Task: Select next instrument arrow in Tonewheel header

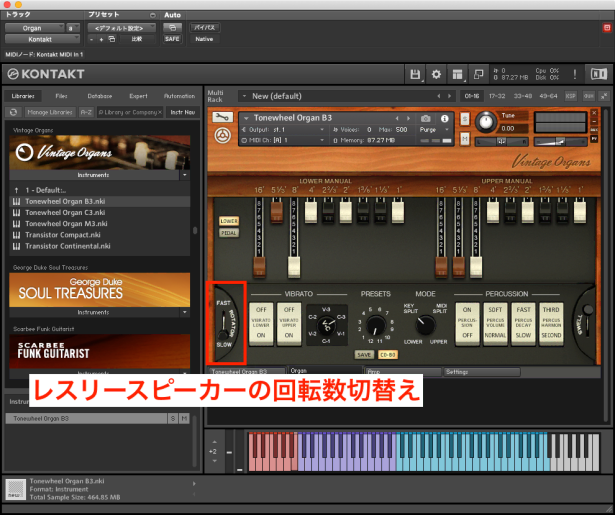Action: (x=408, y=118)
